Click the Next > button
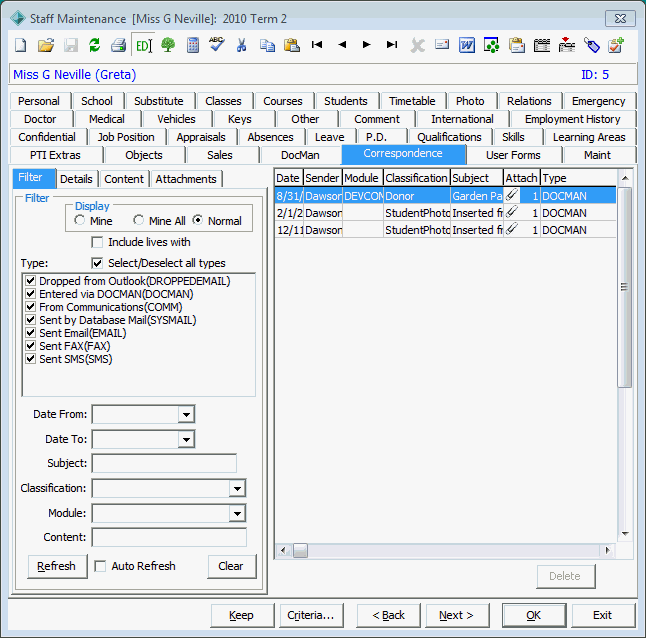Screen dimensions: 646x638 (456, 615)
